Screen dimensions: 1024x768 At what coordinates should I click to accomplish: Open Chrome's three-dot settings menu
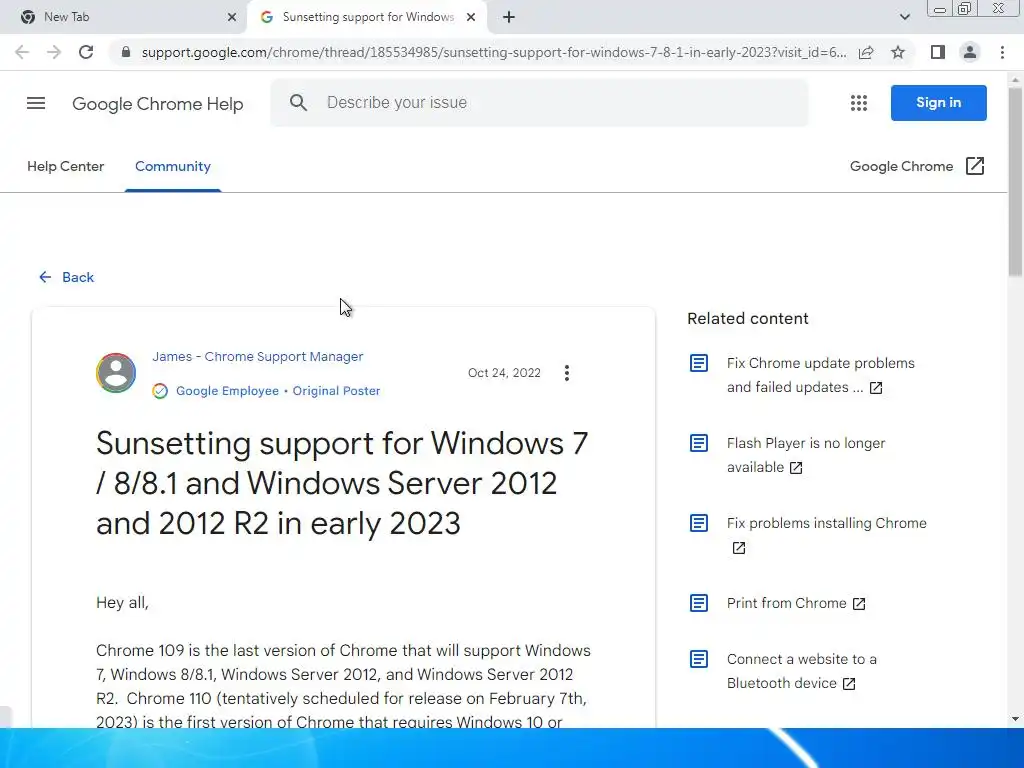pos(1002,52)
